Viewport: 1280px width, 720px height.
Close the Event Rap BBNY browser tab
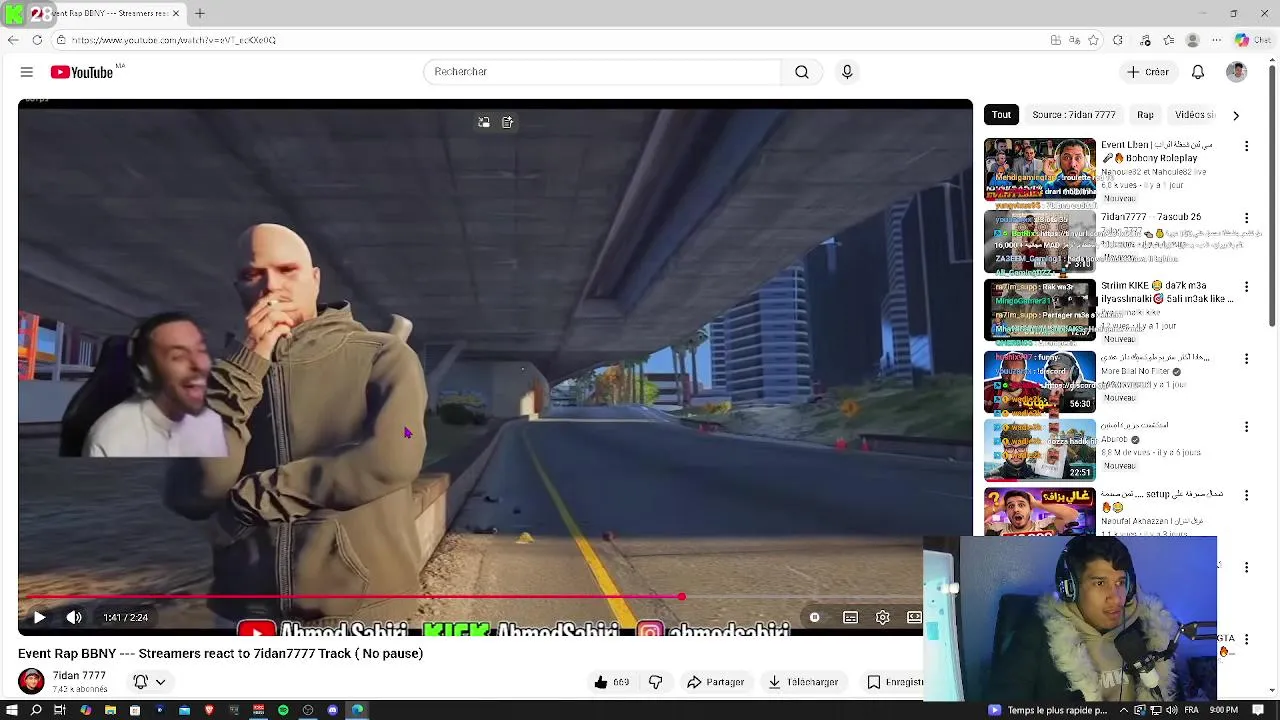pos(176,13)
